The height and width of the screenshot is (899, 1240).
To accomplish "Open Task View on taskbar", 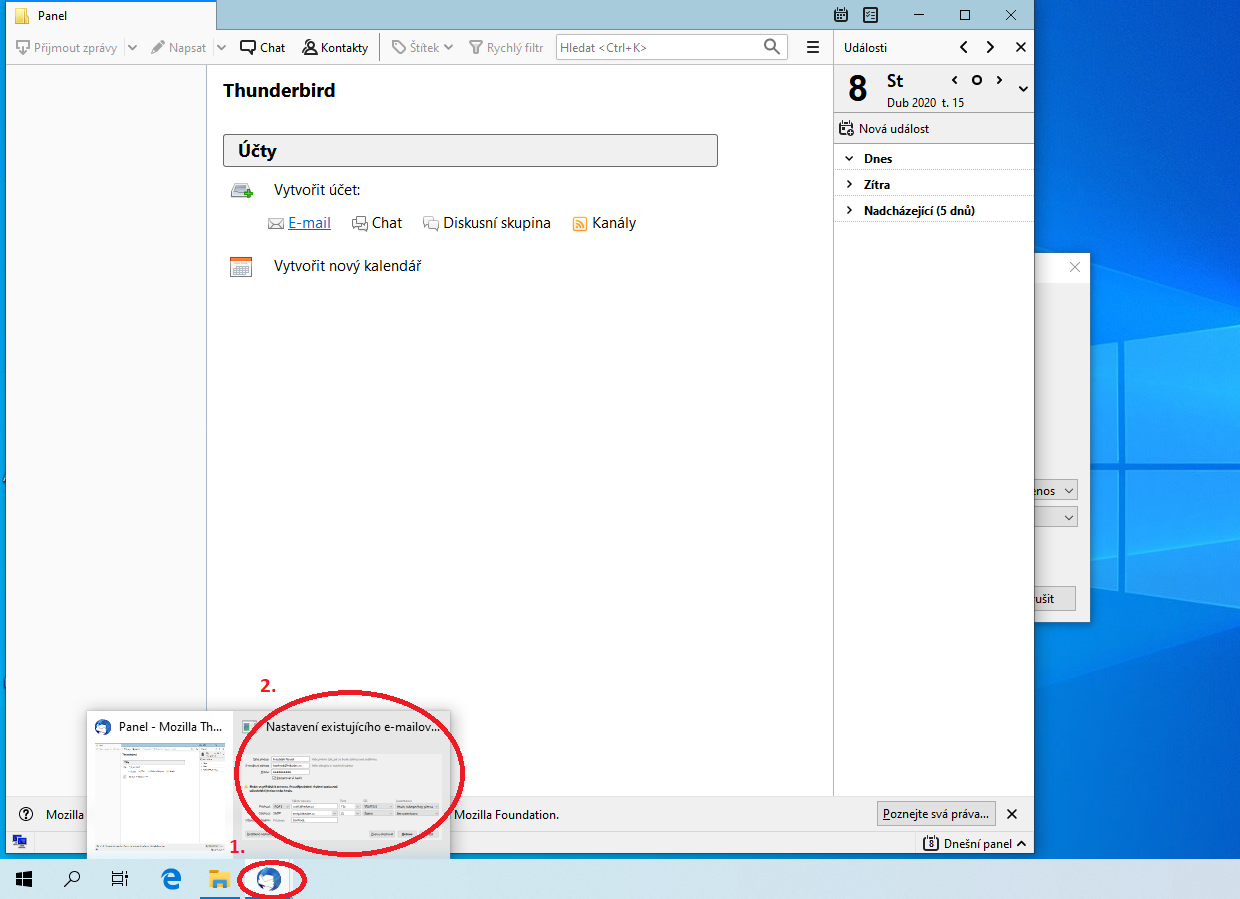I will tap(120, 879).
